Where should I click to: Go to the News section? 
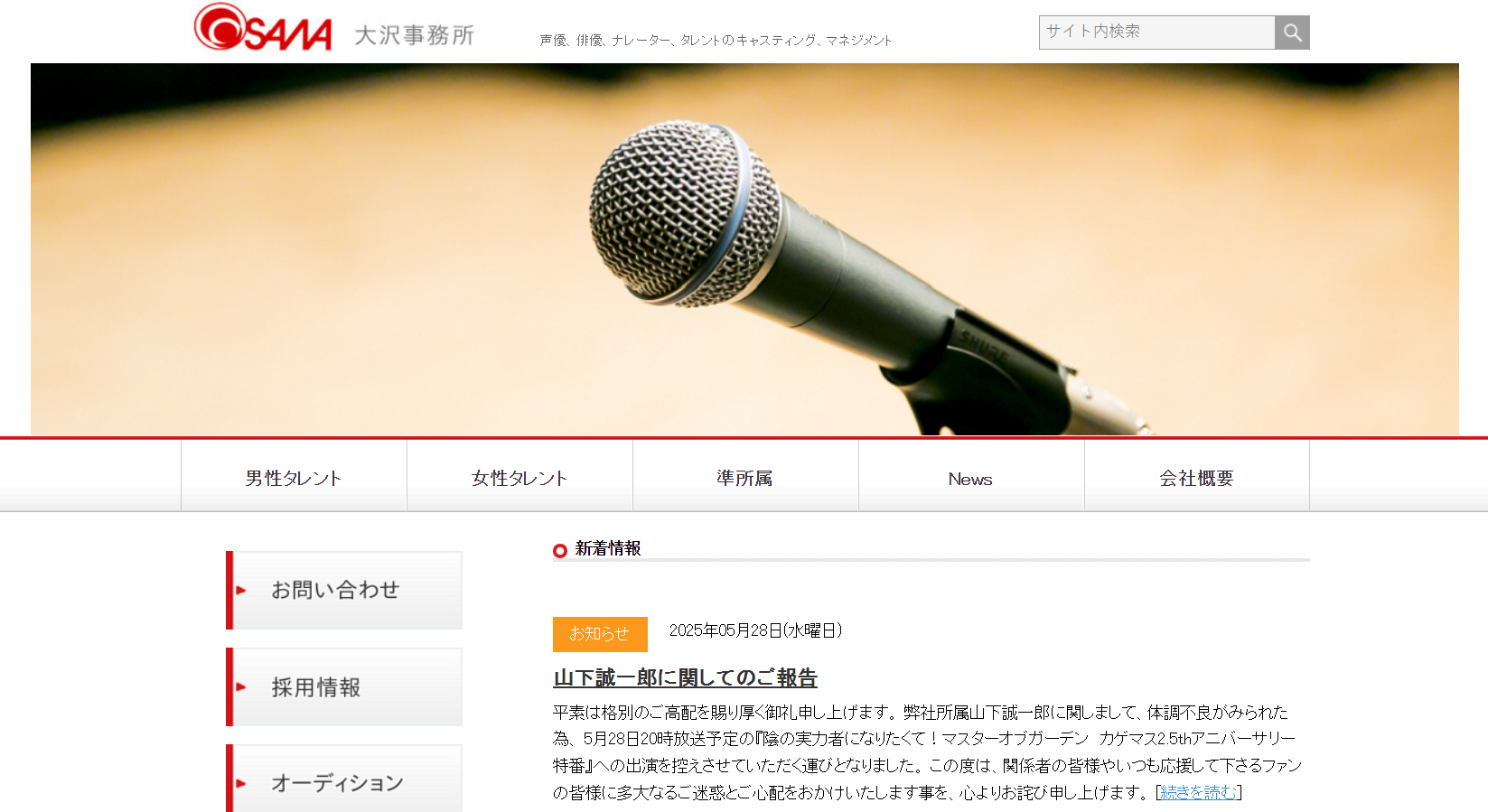click(x=971, y=476)
